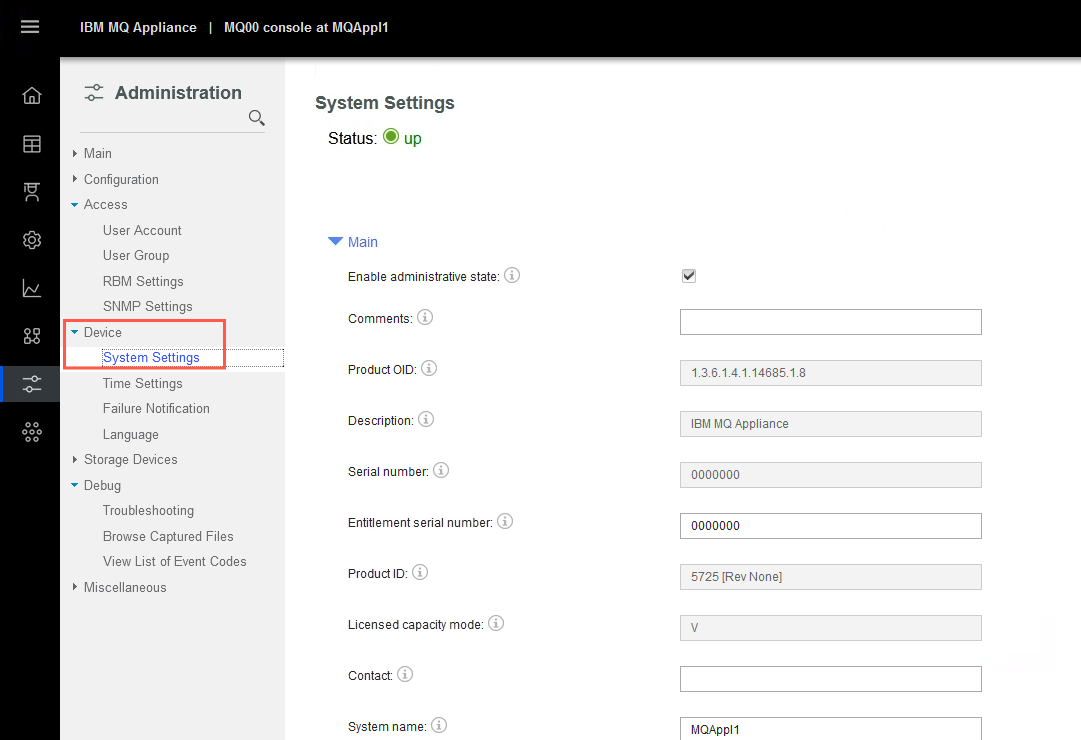Image resolution: width=1081 pixels, height=740 pixels.
Task: Open User Group settings
Action: [x=136, y=256]
